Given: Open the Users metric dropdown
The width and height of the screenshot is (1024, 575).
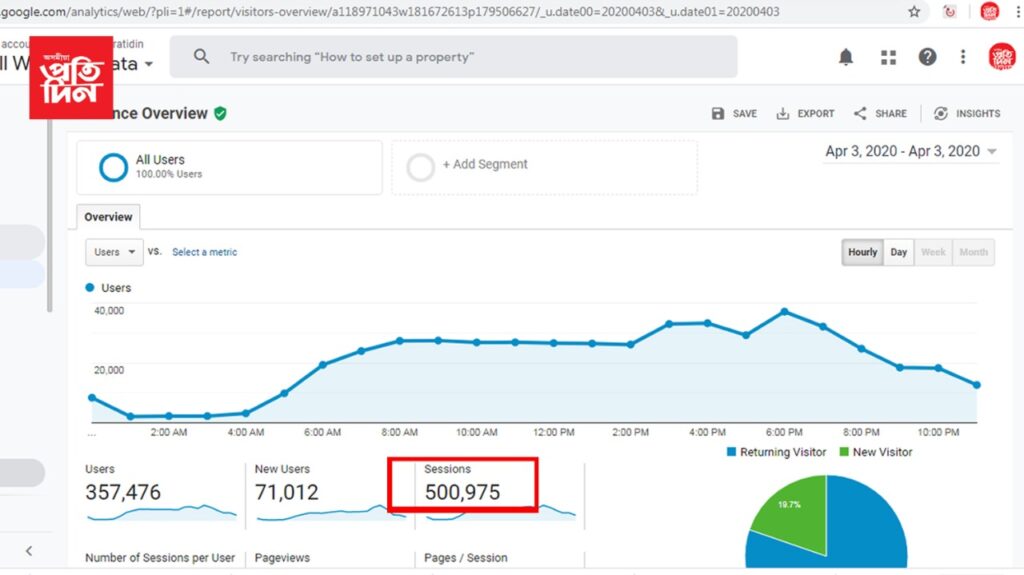Looking at the screenshot, I should click(x=114, y=252).
